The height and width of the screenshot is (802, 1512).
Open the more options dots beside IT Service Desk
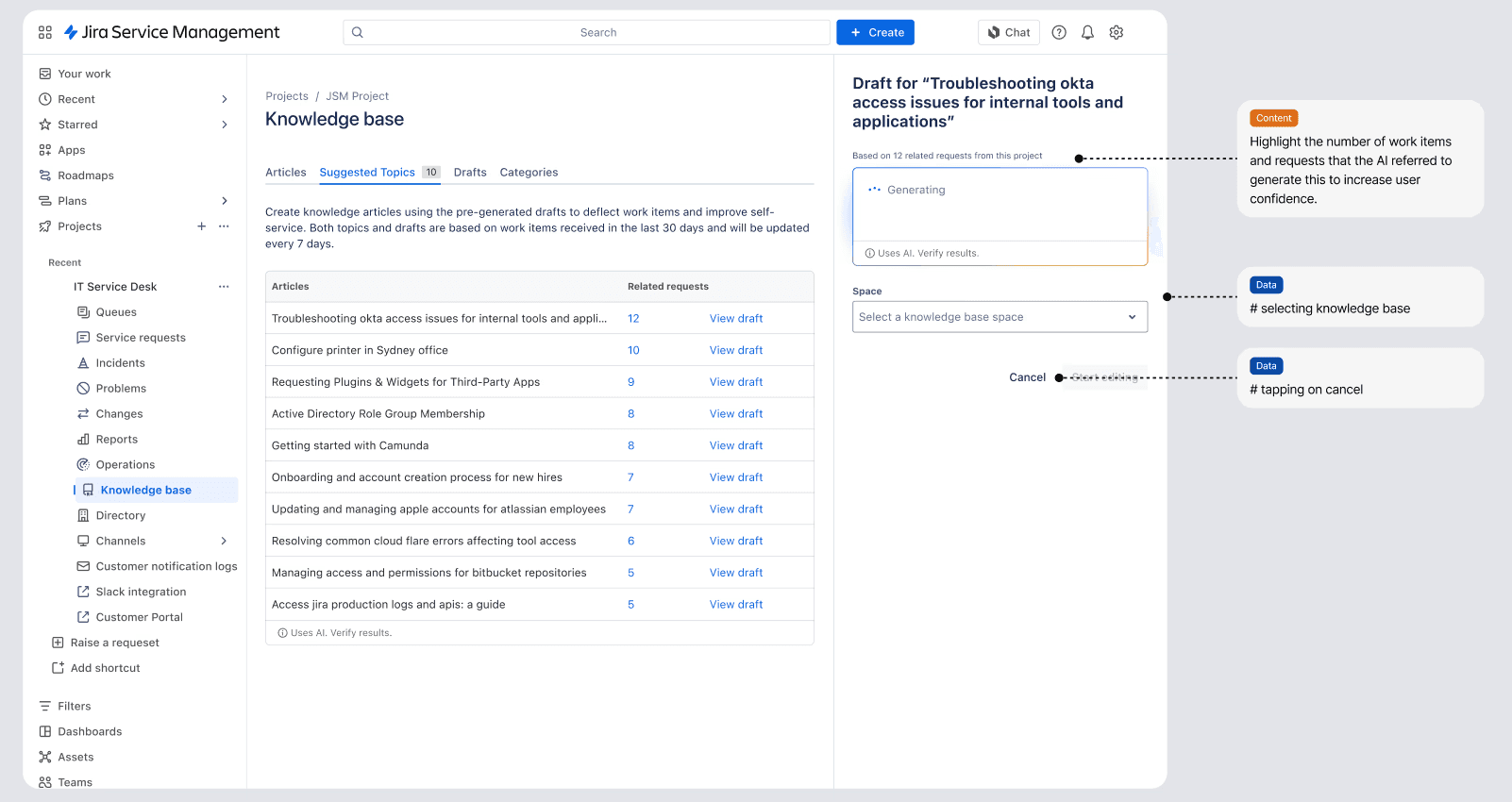(224, 287)
